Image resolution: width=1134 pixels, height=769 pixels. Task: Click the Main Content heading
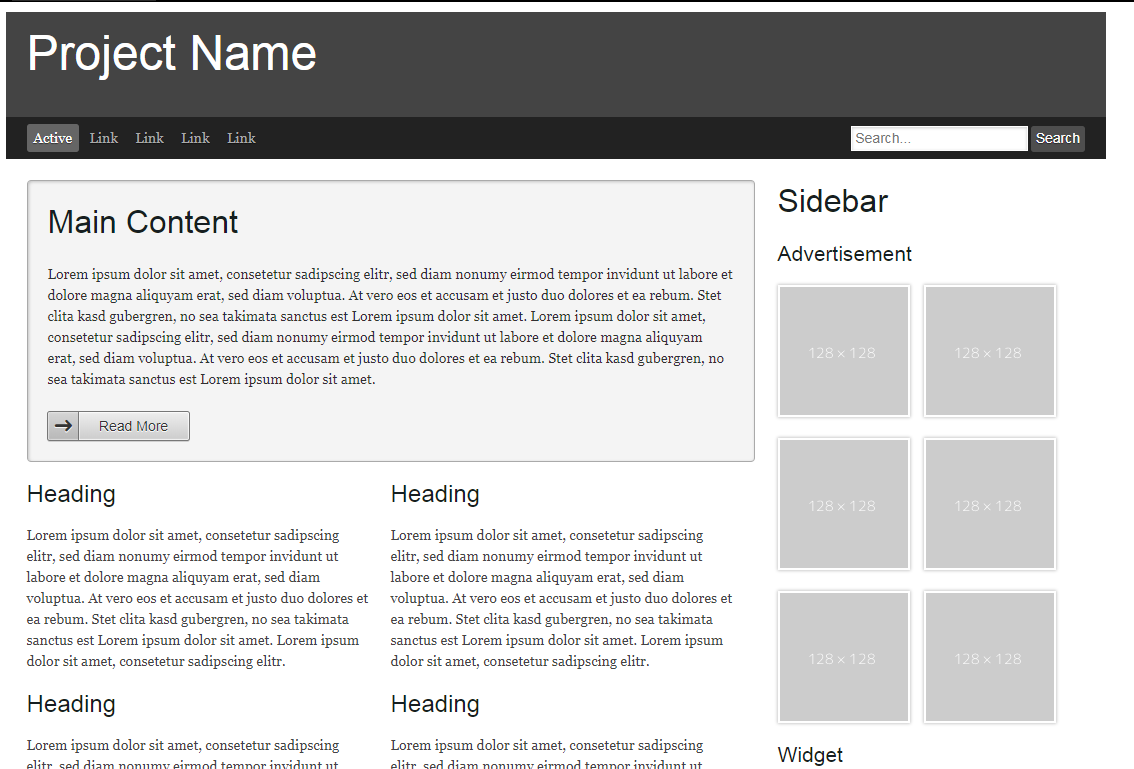point(143,222)
